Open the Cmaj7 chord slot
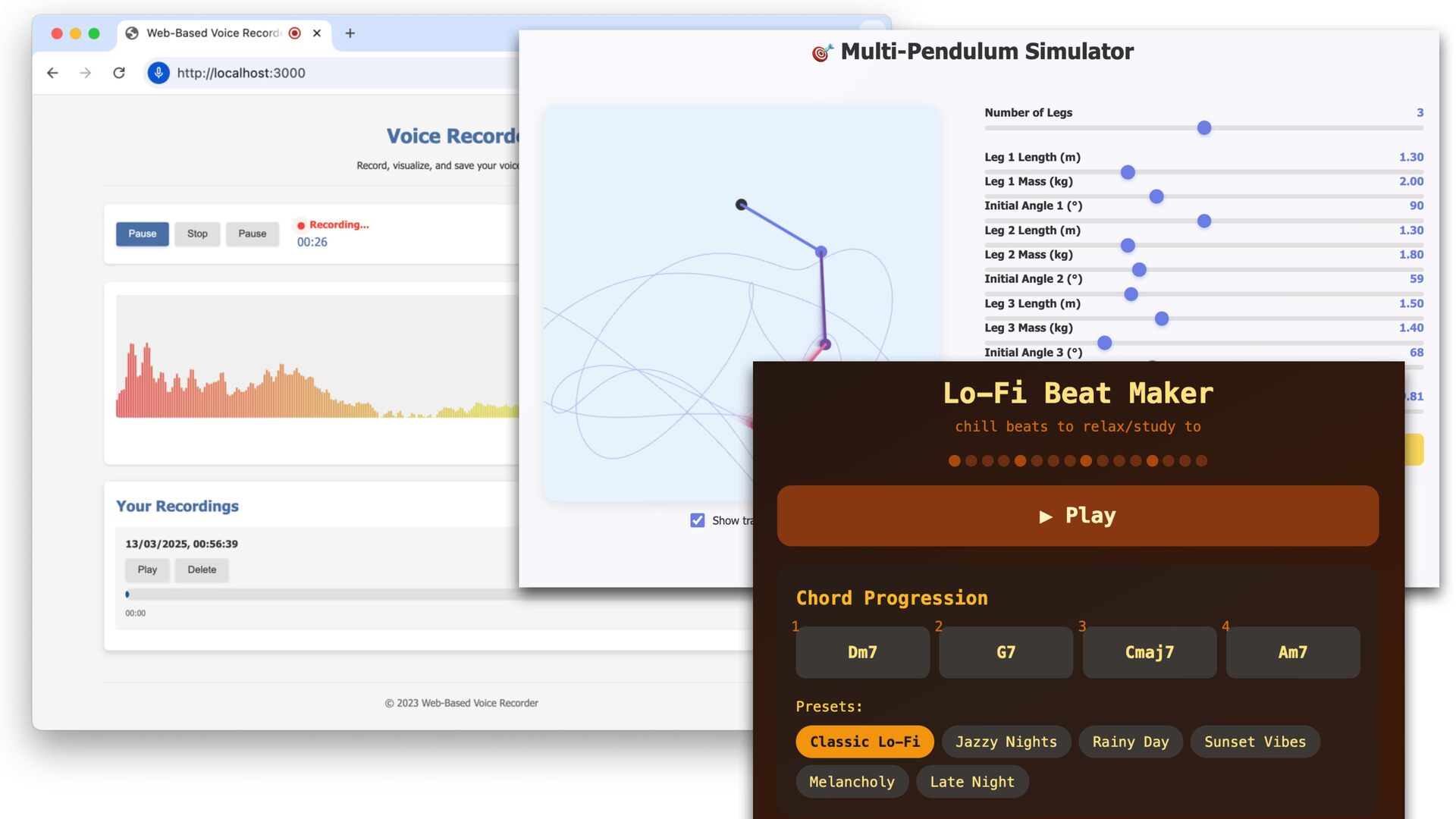1456x819 pixels. point(1149,652)
